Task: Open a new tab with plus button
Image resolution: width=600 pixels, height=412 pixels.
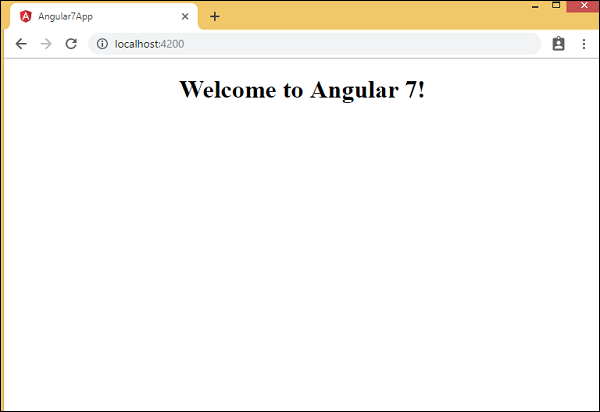Action: pos(215,16)
